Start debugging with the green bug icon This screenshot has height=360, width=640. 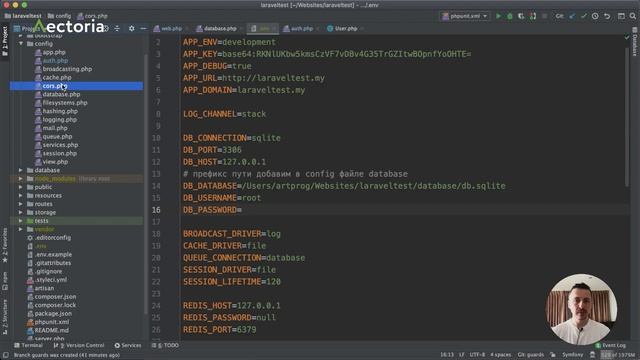pyautogui.click(x=510, y=16)
